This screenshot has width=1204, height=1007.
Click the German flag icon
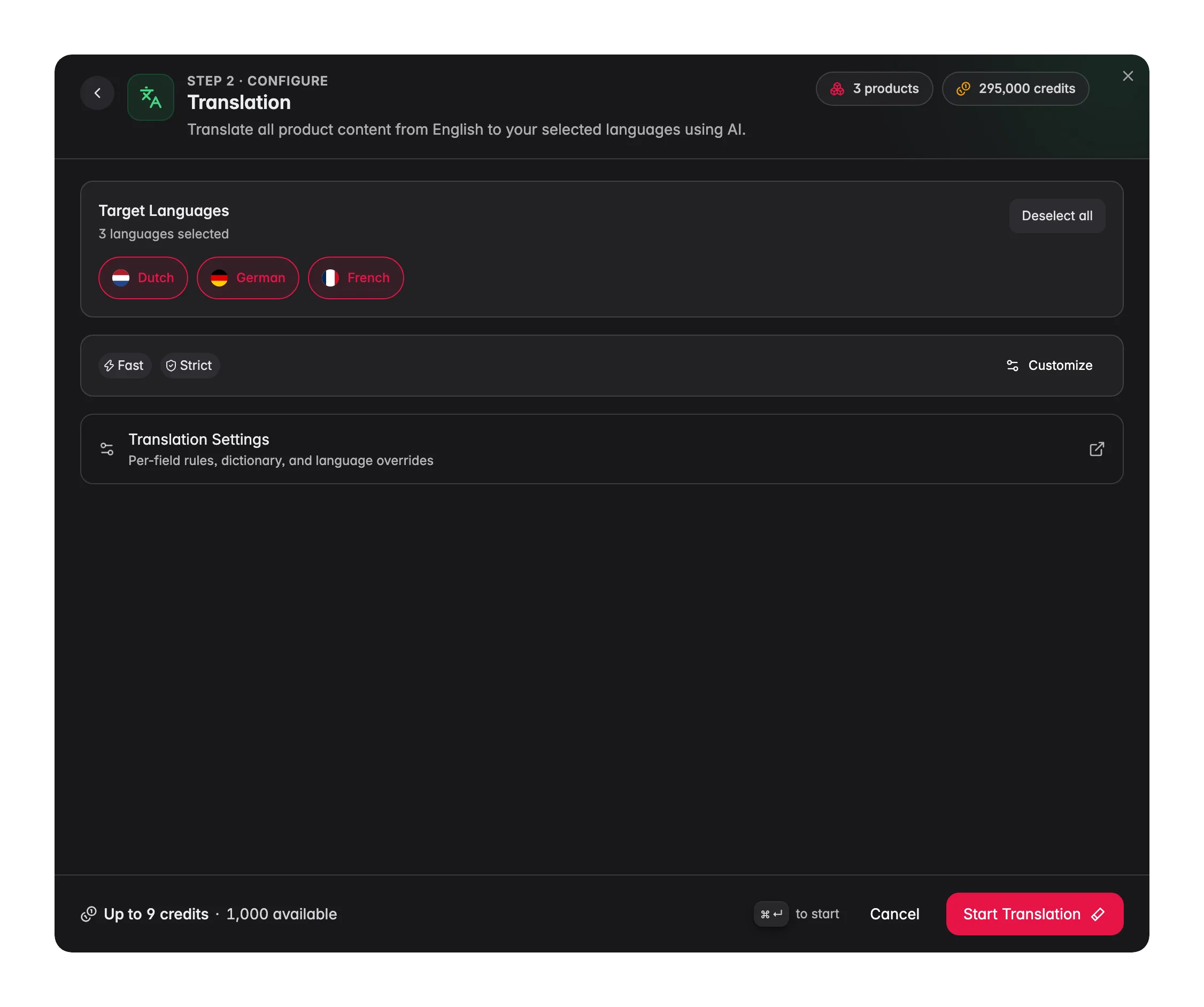coord(219,278)
